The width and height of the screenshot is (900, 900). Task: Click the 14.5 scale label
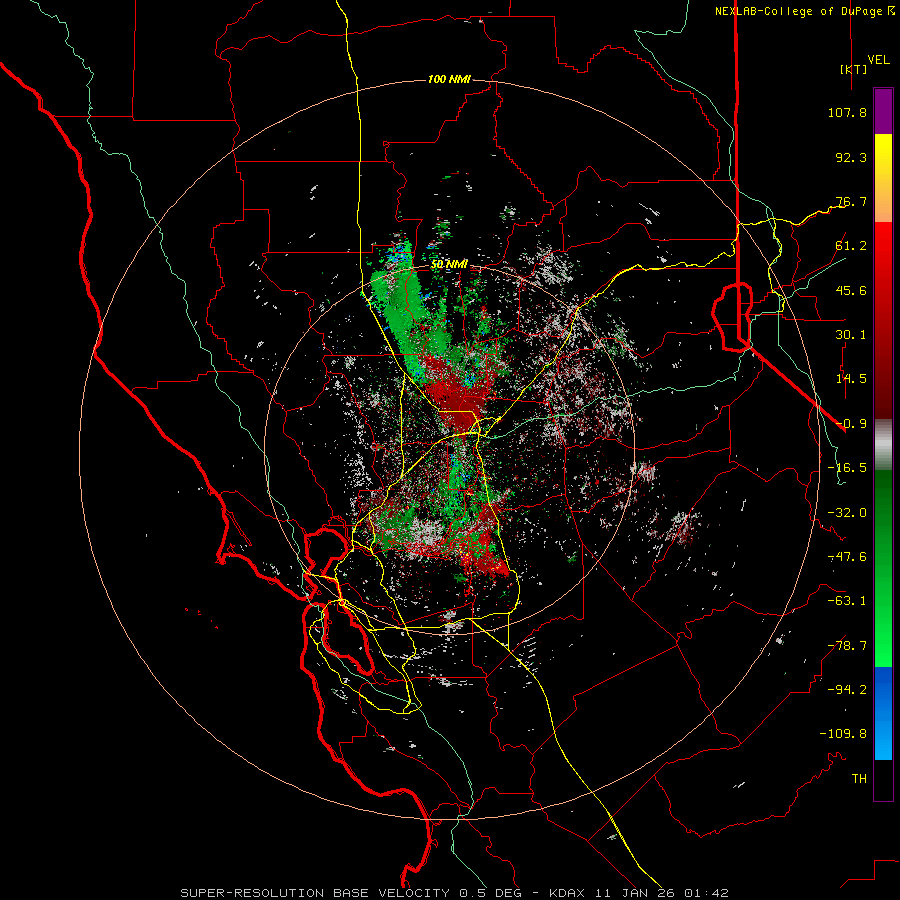[x=851, y=379]
